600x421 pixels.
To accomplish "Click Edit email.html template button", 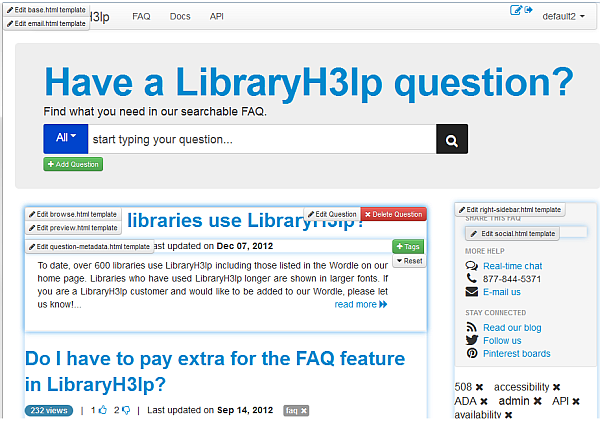I will [46, 24].
